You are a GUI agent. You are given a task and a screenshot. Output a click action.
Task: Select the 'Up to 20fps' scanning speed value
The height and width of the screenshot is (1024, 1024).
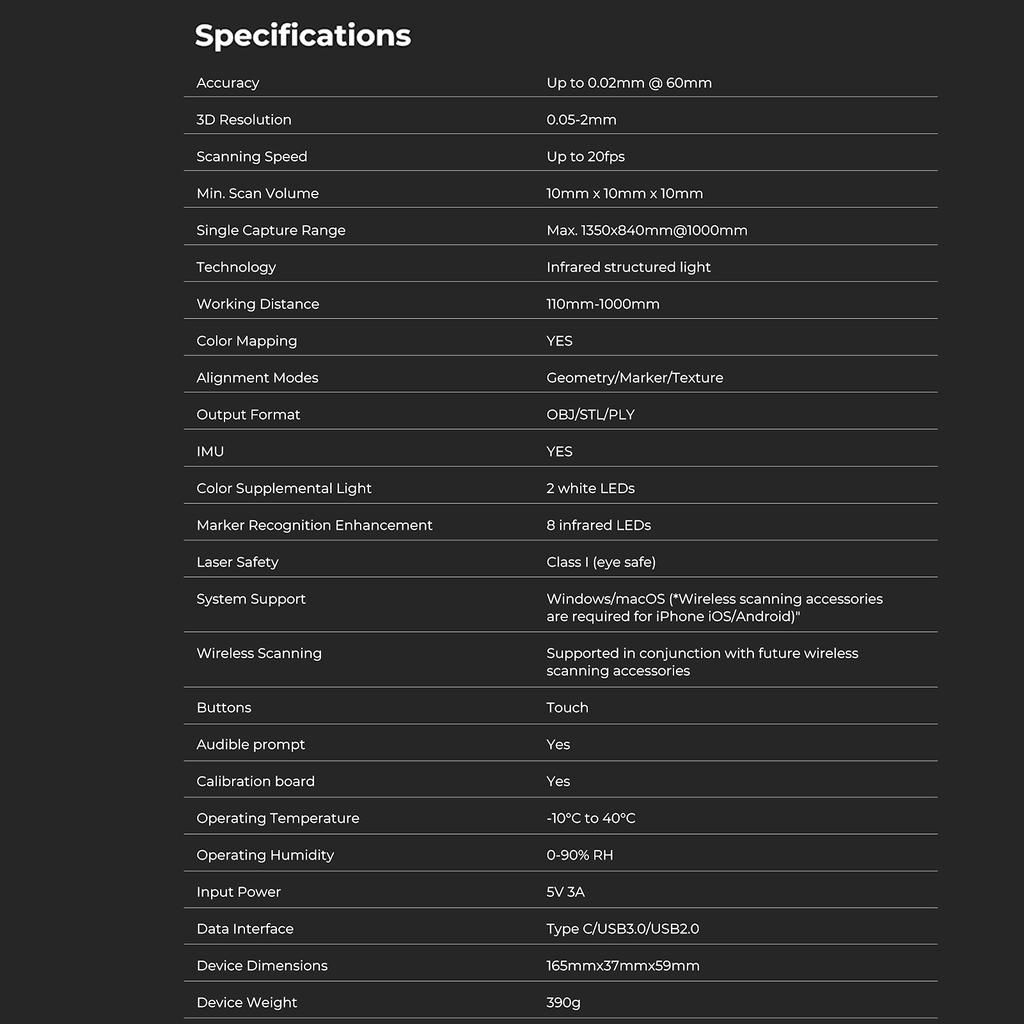click(x=585, y=157)
